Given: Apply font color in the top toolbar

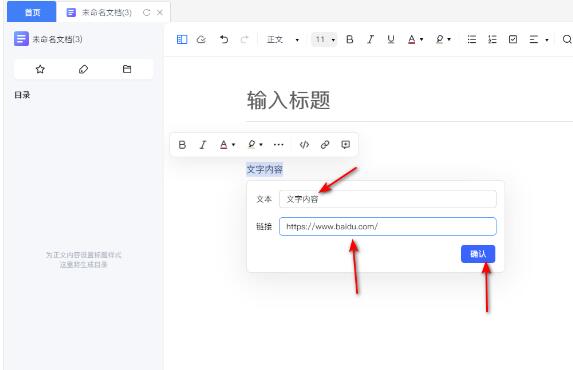Looking at the screenshot, I should tap(411, 39).
